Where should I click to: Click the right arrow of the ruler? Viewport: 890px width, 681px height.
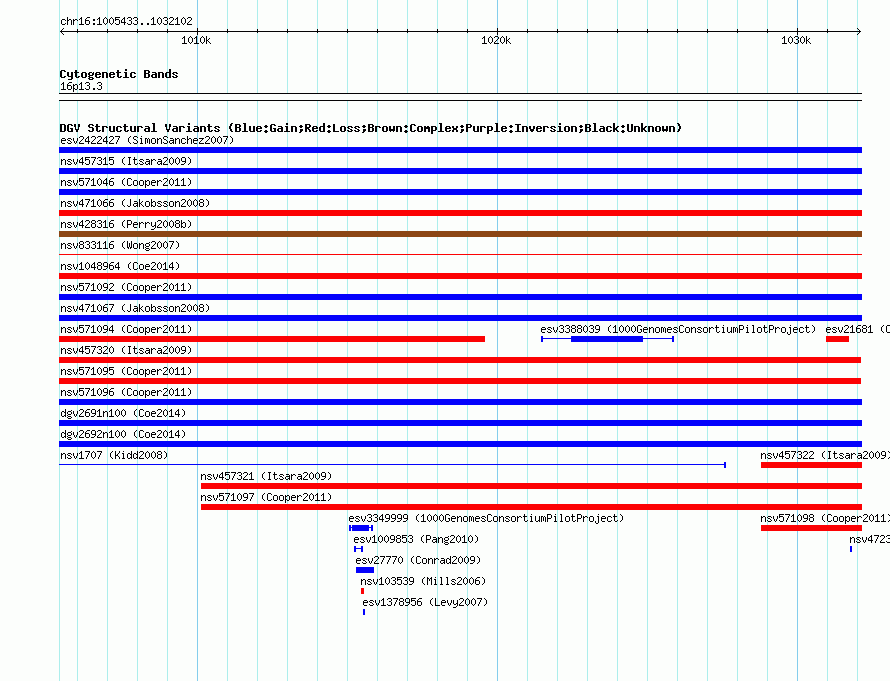click(859, 31)
